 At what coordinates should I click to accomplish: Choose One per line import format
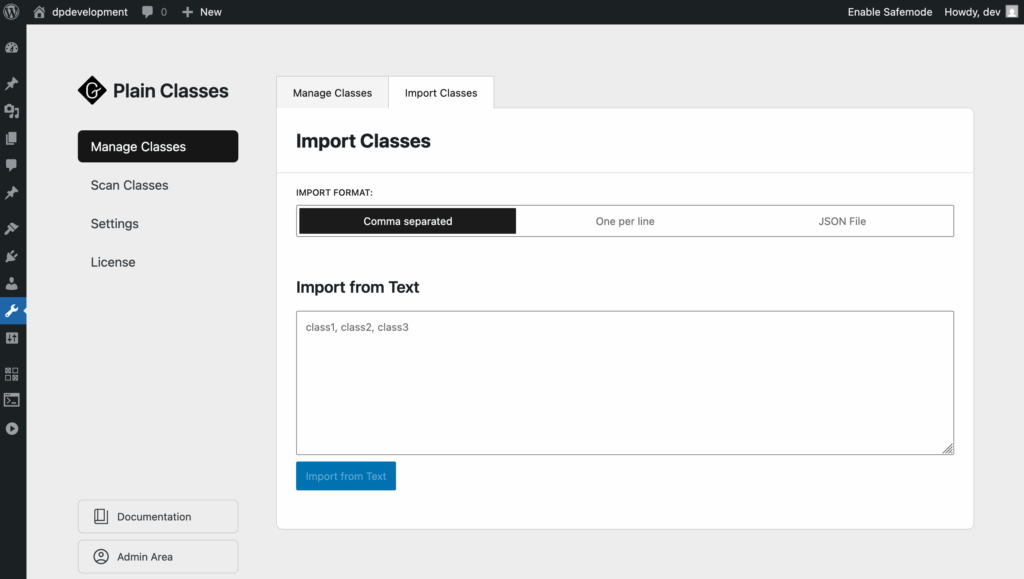pyautogui.click(x=625, y=221)
